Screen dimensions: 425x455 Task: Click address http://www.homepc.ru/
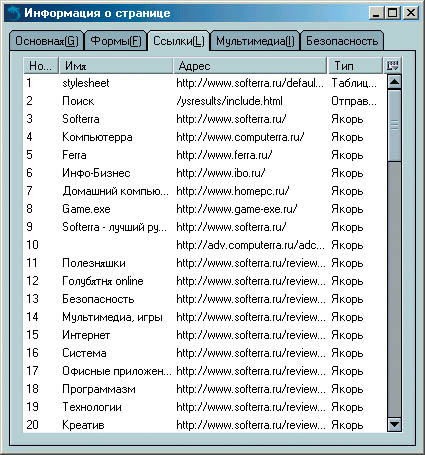pyautogui.click(x=233, y=191)
